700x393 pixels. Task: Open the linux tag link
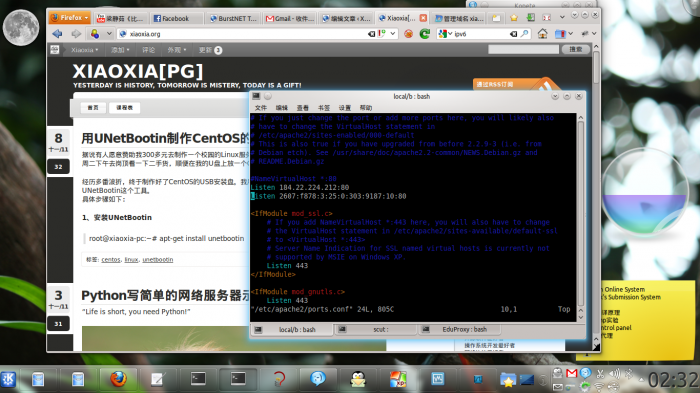[131, 259]
